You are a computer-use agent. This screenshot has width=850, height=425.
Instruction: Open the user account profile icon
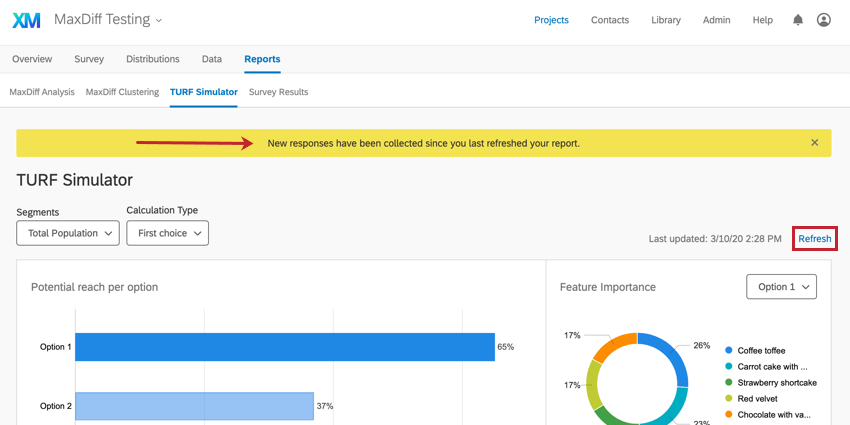point(824,20)
